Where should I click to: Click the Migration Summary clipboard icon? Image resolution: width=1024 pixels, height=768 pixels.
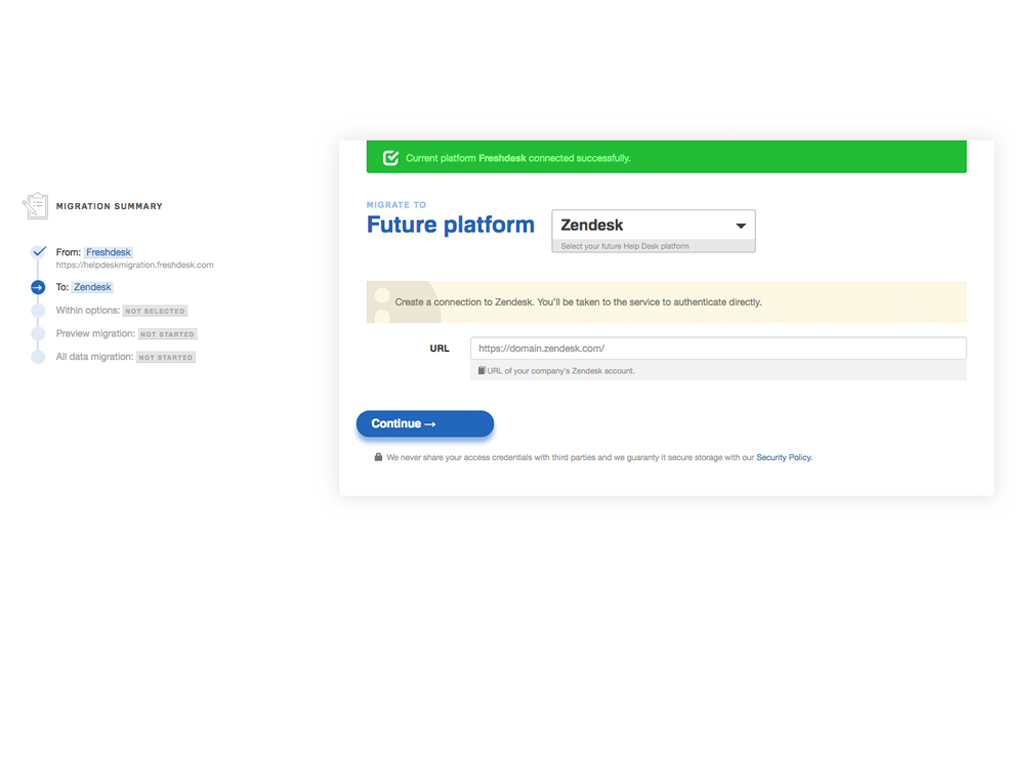point(35,206)
